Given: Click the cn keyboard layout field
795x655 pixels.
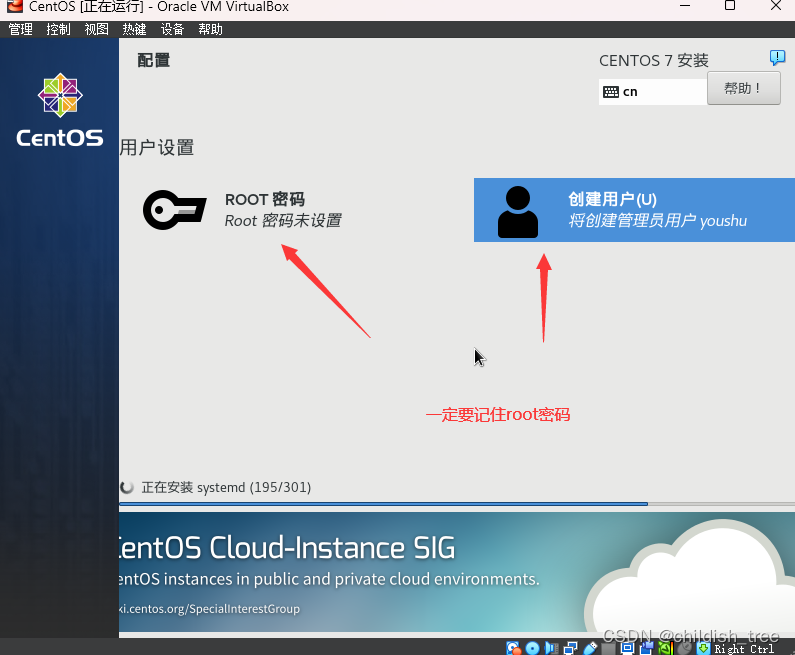Looking at the screenshot, I should point(653,92).
